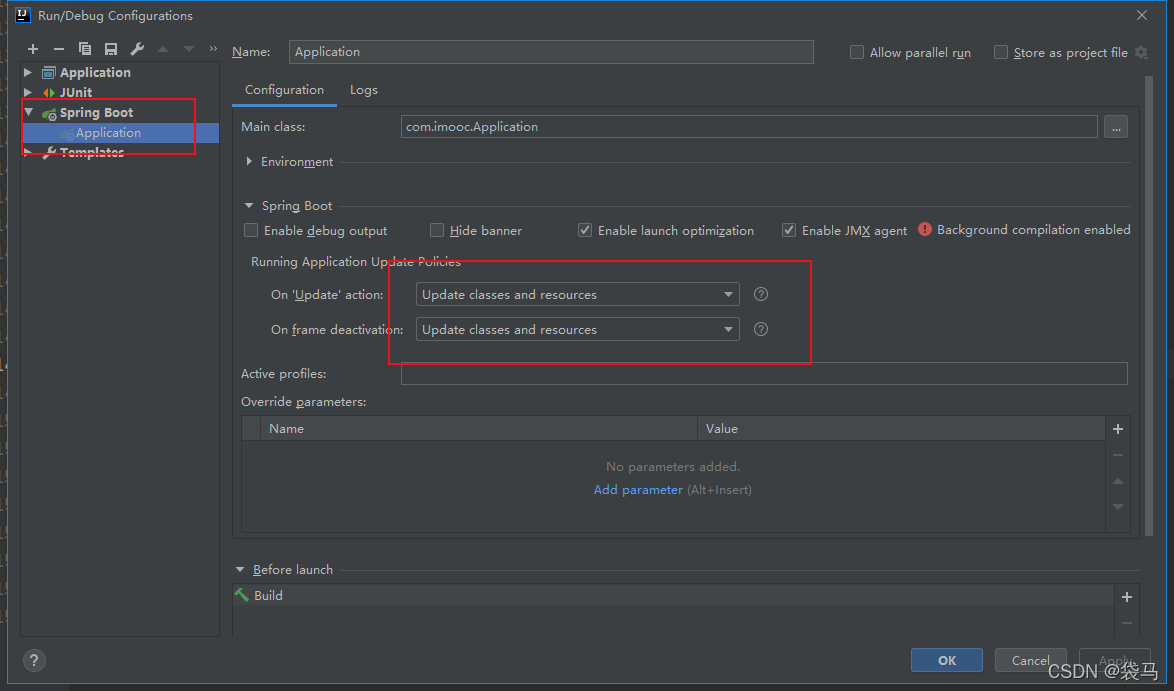1174x691 pixels.
Task: Open the On 'Update' action dropdown
Action: (x=728, y=294)
